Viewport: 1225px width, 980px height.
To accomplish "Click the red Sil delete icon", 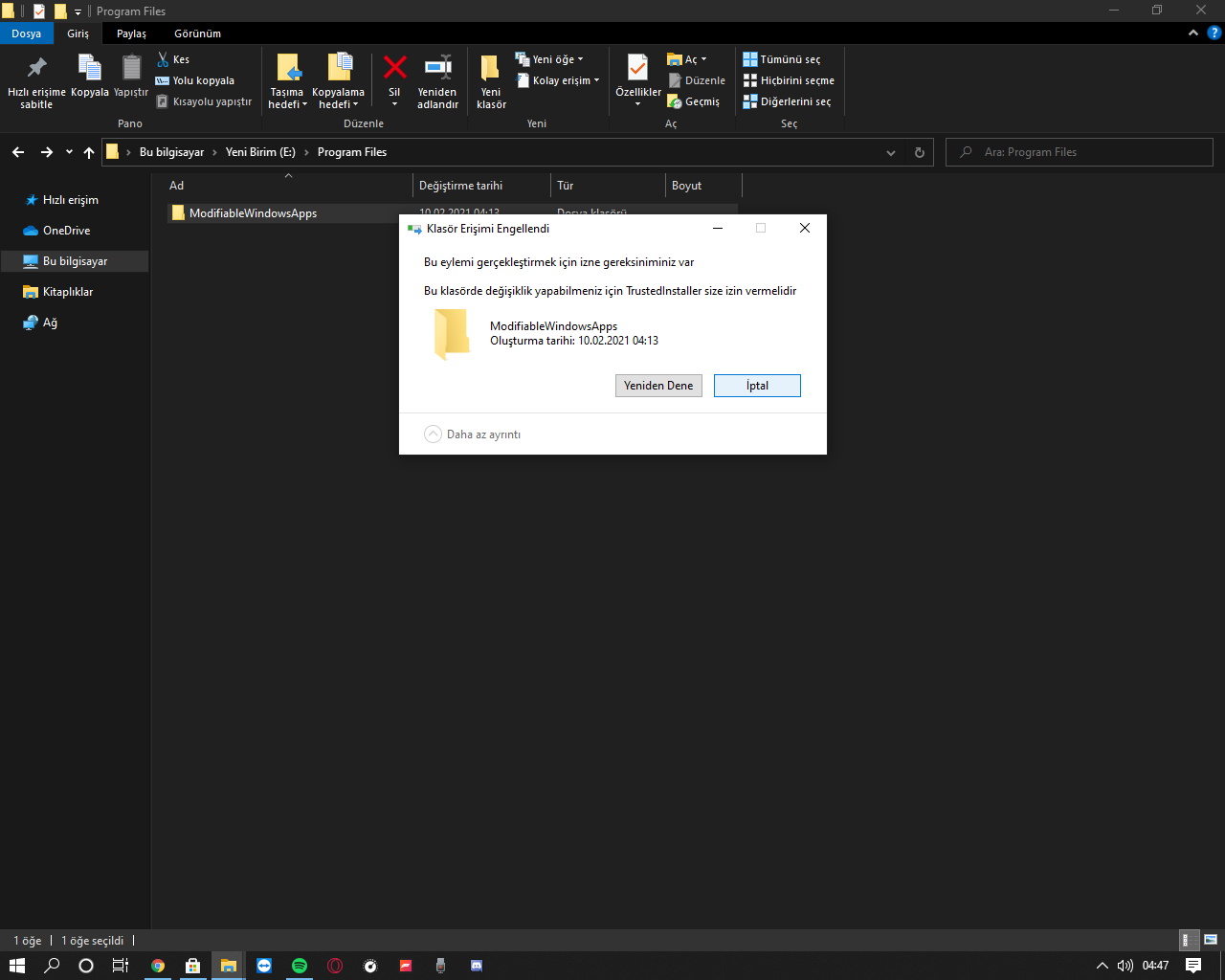I will pos(394,68).
